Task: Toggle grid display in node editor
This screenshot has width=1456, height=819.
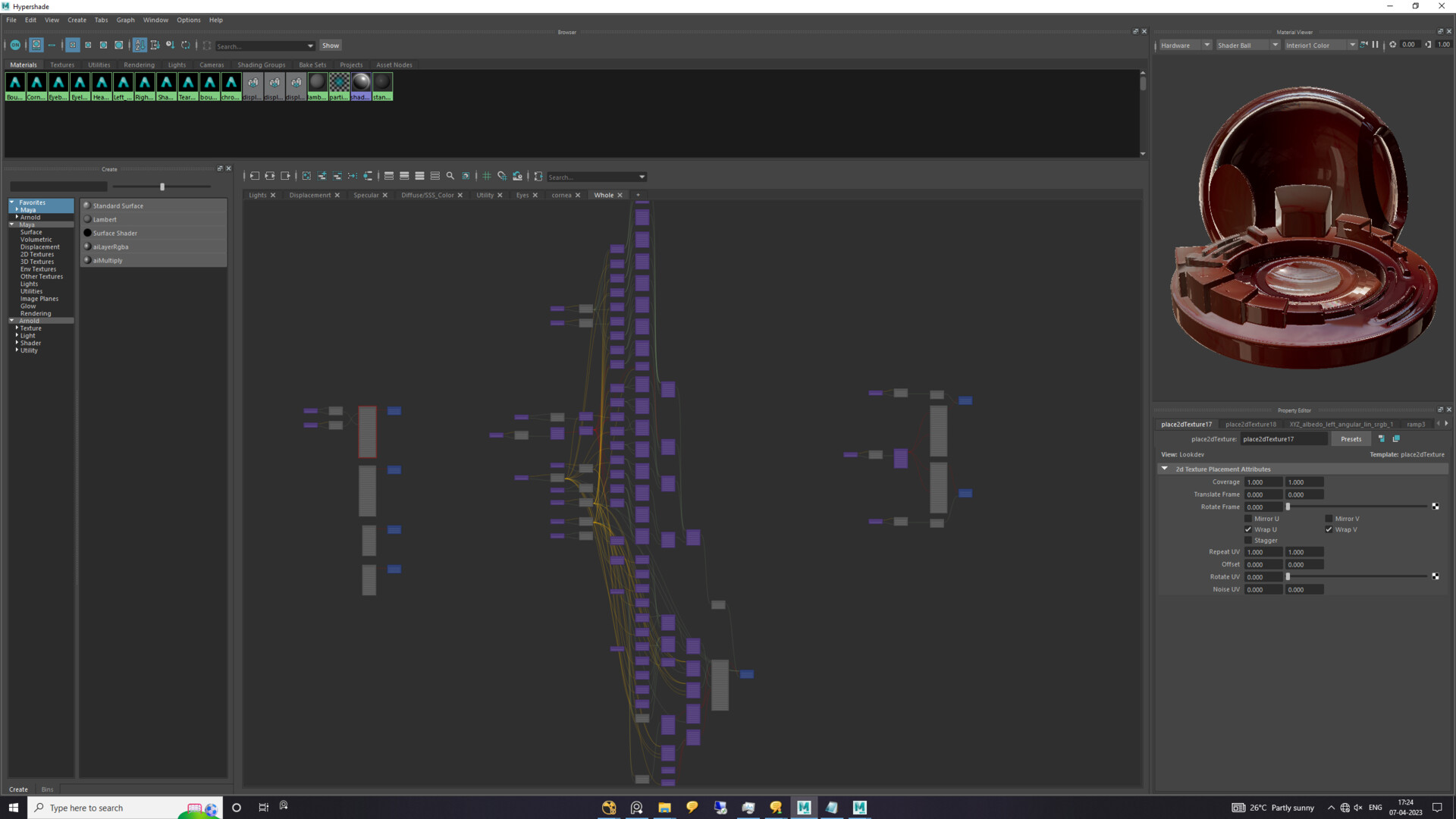Action: [487, 176]
